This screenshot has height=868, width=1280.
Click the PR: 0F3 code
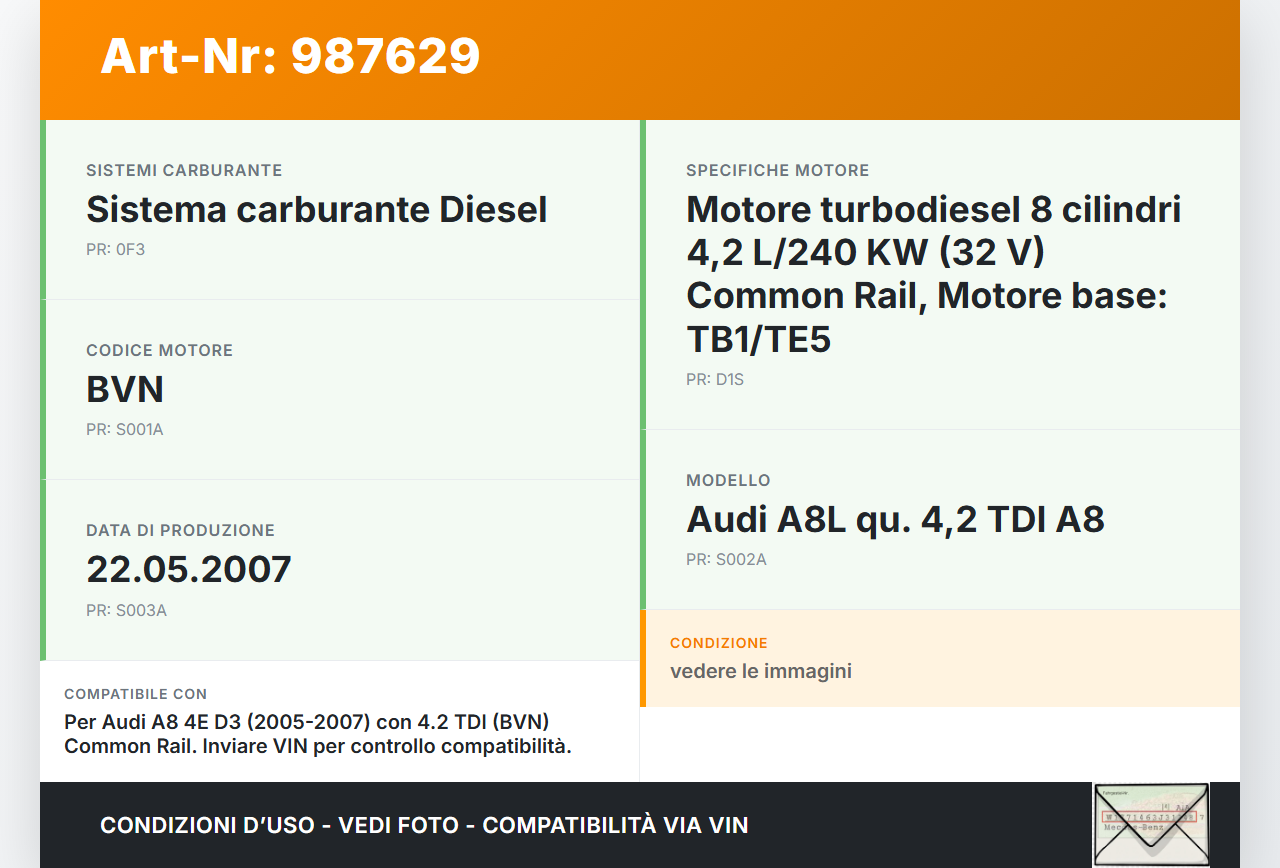(115, 250)
